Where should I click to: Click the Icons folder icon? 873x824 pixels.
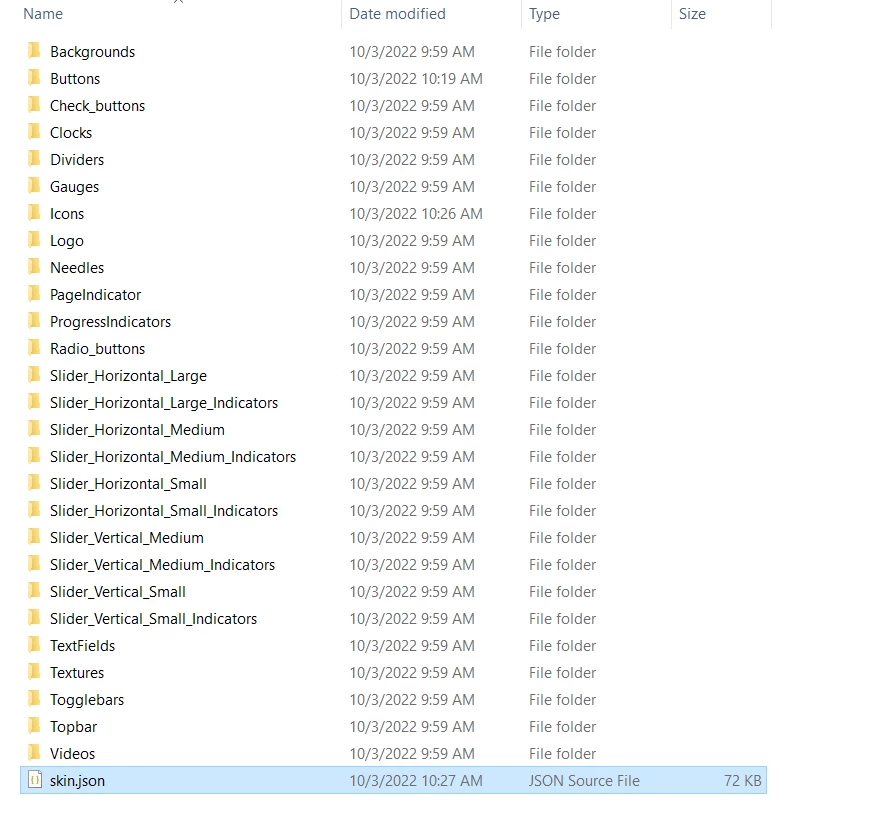point(34,213)
